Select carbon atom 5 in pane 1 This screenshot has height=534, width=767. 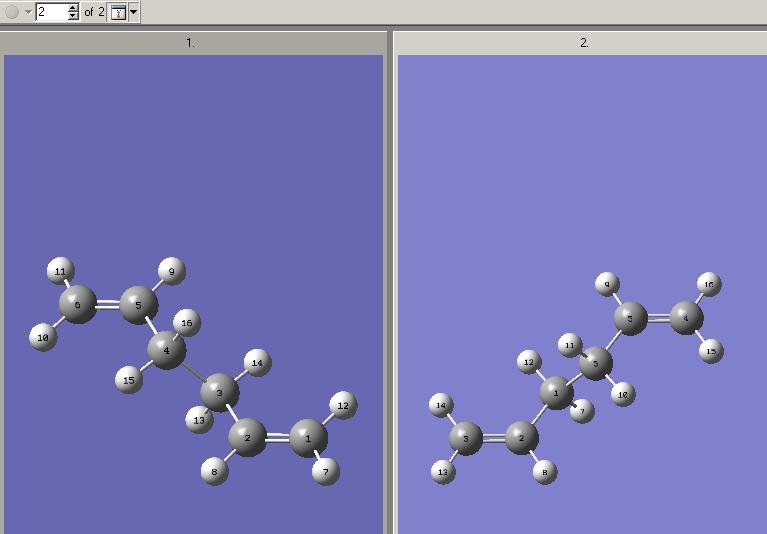point(139,306)
